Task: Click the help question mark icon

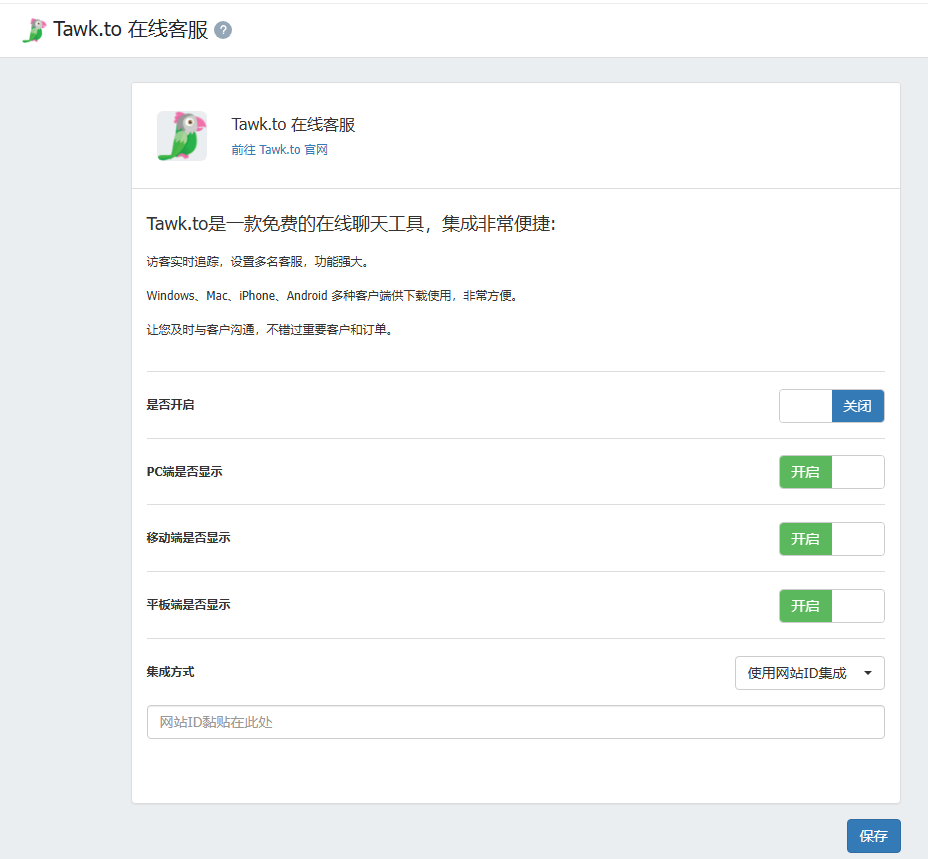Action: [223, 30]
